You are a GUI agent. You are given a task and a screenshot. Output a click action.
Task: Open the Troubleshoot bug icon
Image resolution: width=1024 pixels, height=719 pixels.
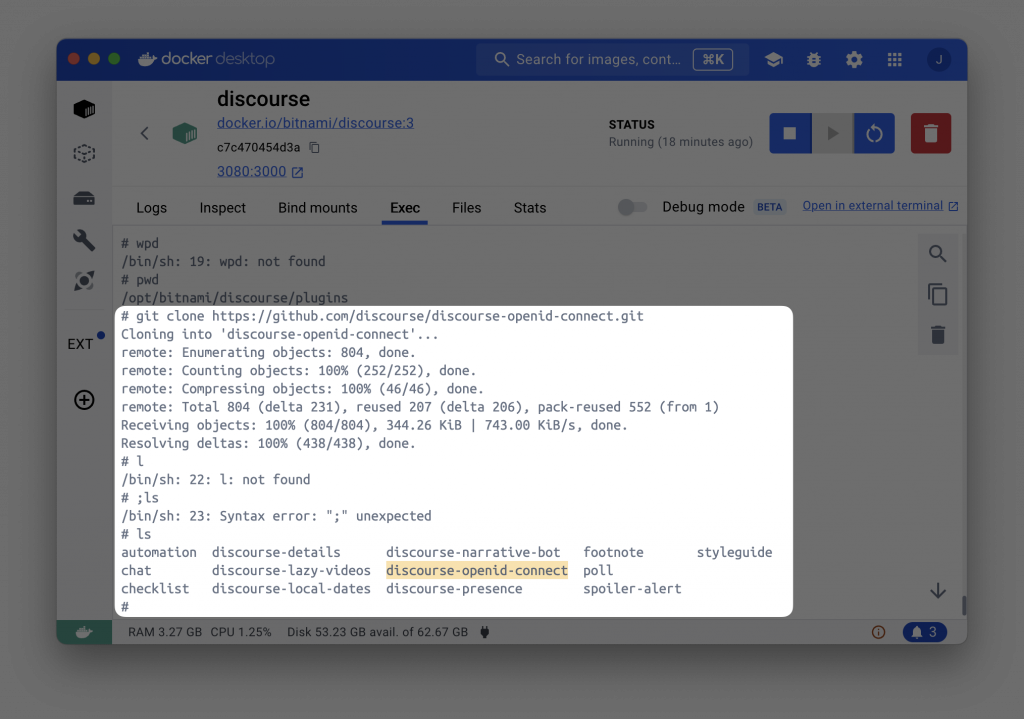point(814,59)
